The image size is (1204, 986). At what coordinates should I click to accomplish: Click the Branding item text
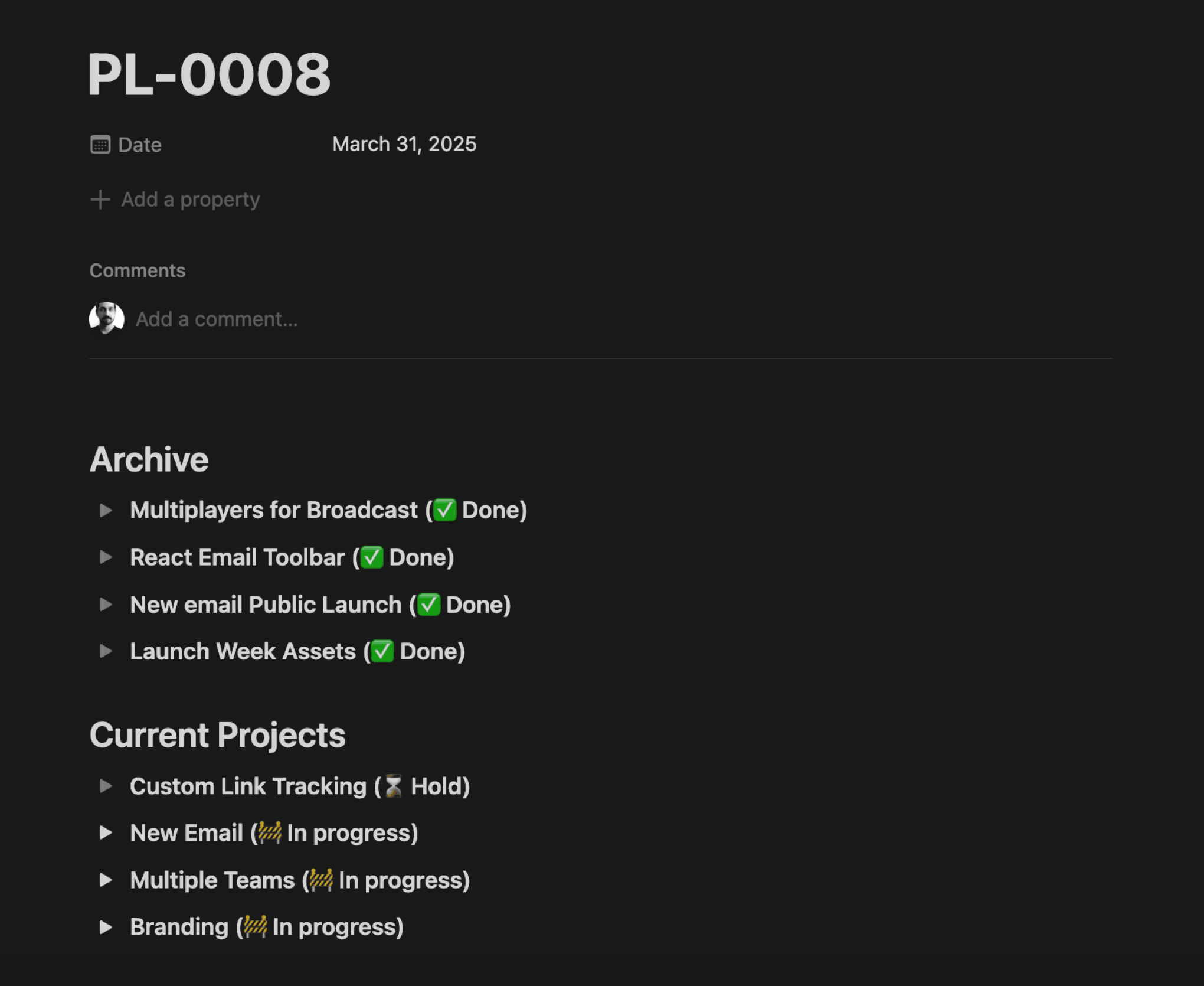pos(179,927)
